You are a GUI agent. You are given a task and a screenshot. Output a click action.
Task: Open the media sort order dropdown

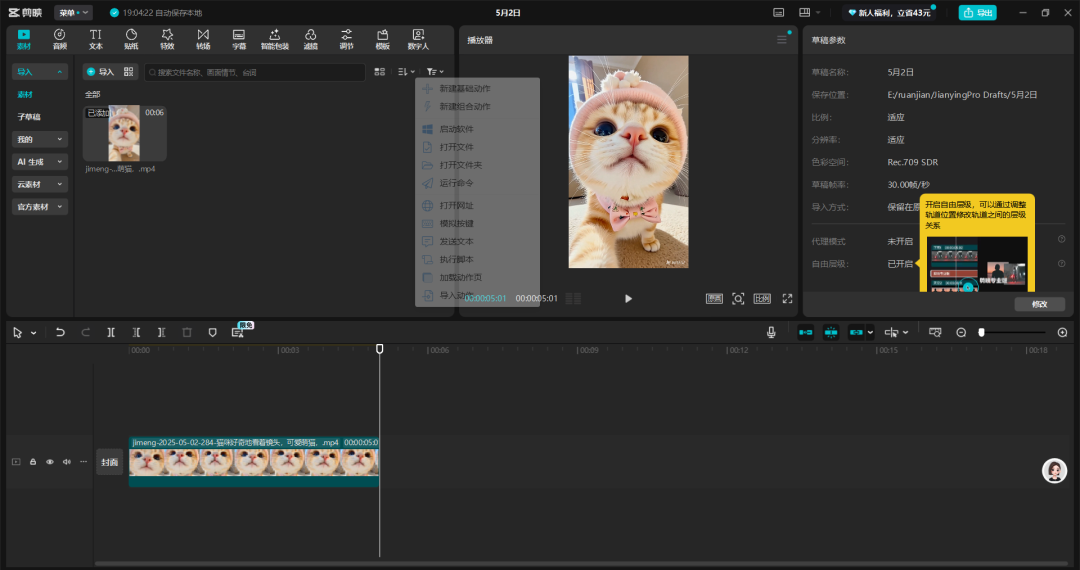(406, 72)
